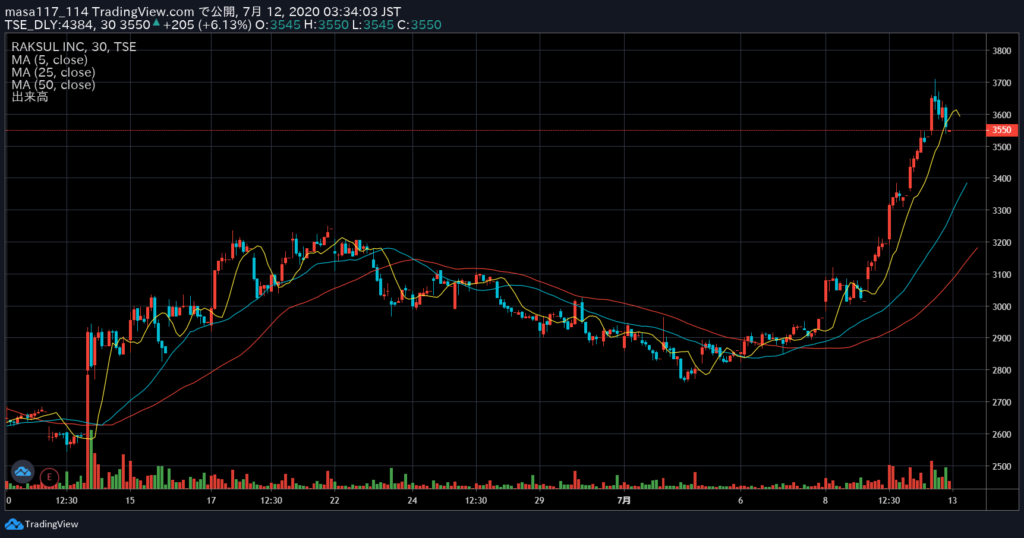Image resolution: width=1024 pixels, height=538 pixels.
Task: Click the 6 date label on time axis
Action: tap(741, 501)
